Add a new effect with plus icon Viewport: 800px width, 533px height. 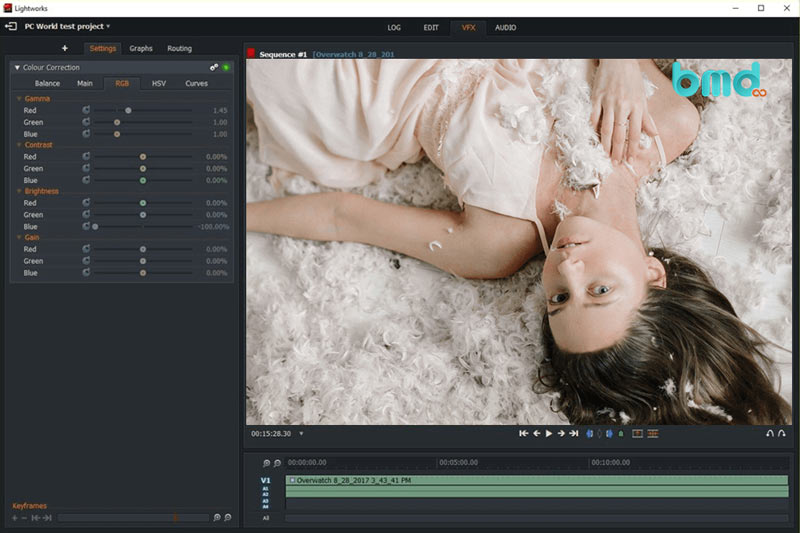[65, 48]
